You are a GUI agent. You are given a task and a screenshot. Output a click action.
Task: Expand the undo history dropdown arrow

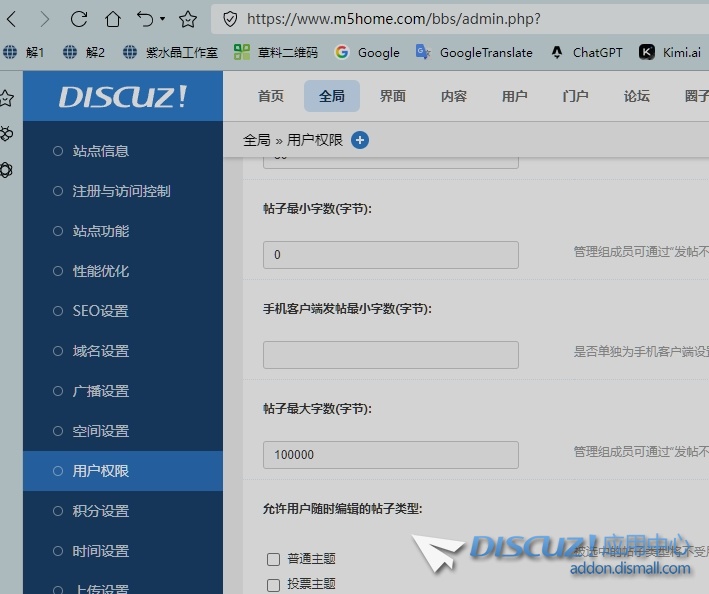click(x=162, y=19)
